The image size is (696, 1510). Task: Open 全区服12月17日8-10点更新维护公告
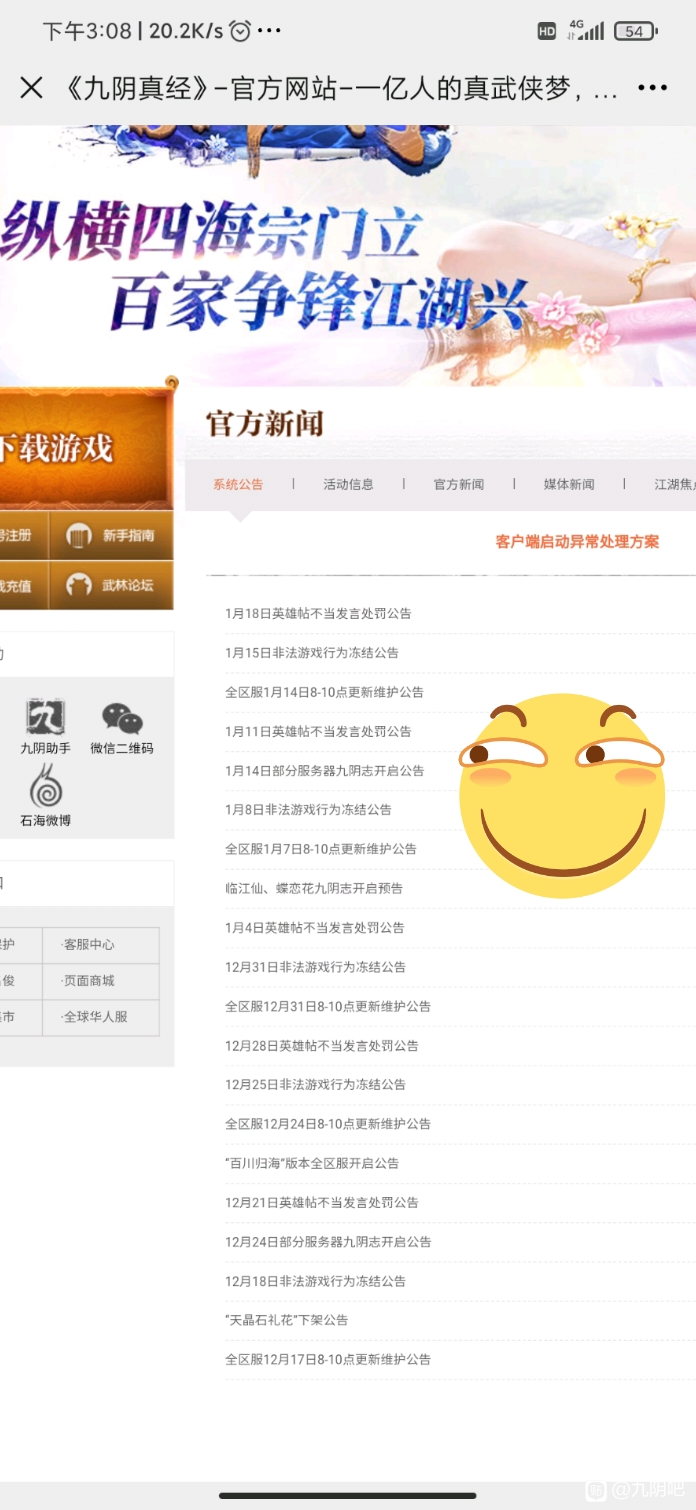coord(328,1359)
